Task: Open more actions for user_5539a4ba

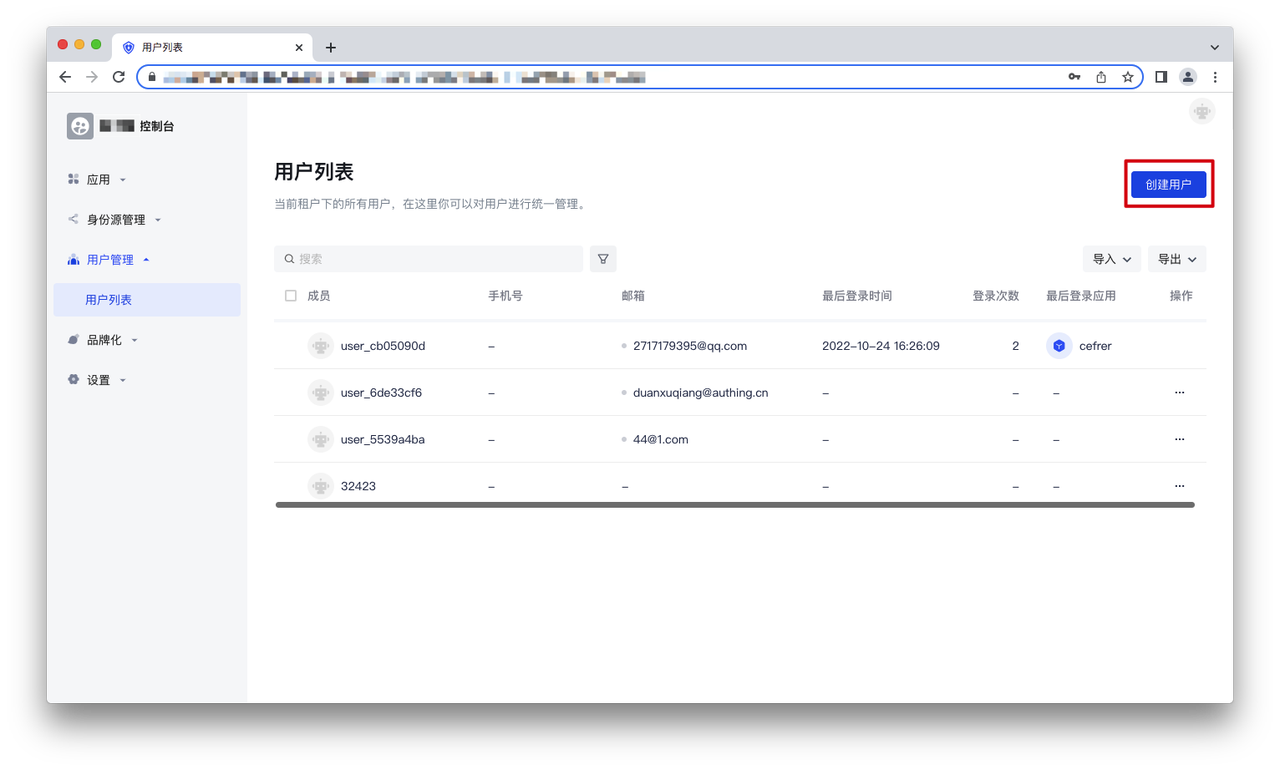Action: click(1179, 440)
